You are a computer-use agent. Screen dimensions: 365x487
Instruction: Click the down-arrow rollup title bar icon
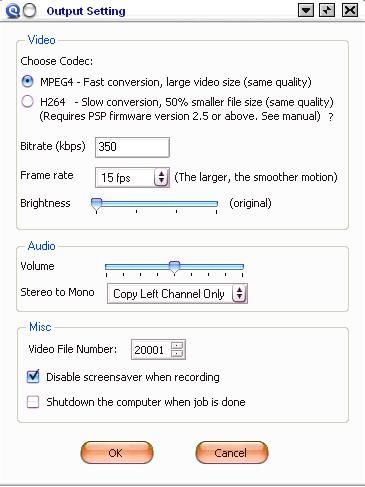[x=306, y=11]
